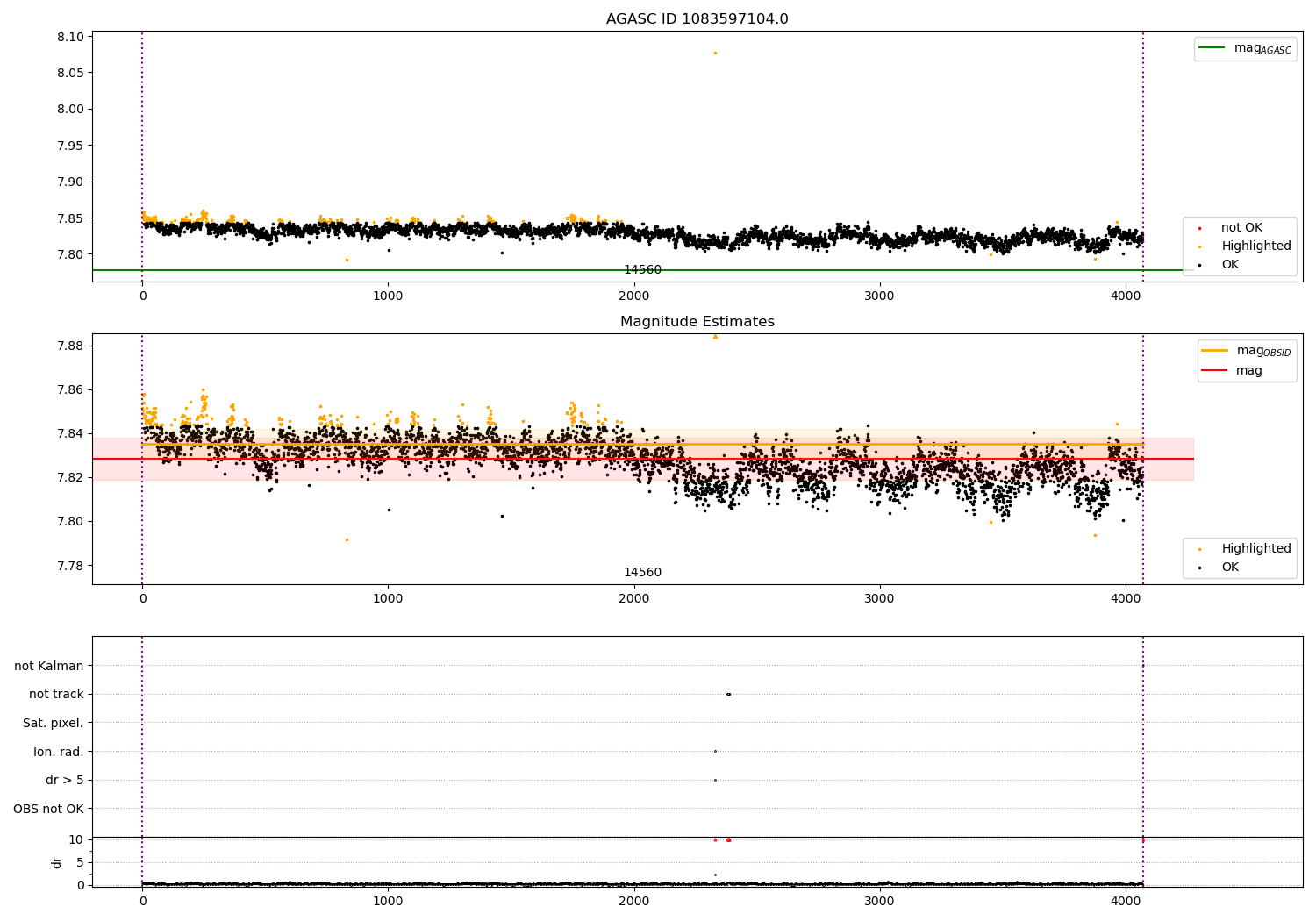Click the 'not track' row label

point(56,694)
